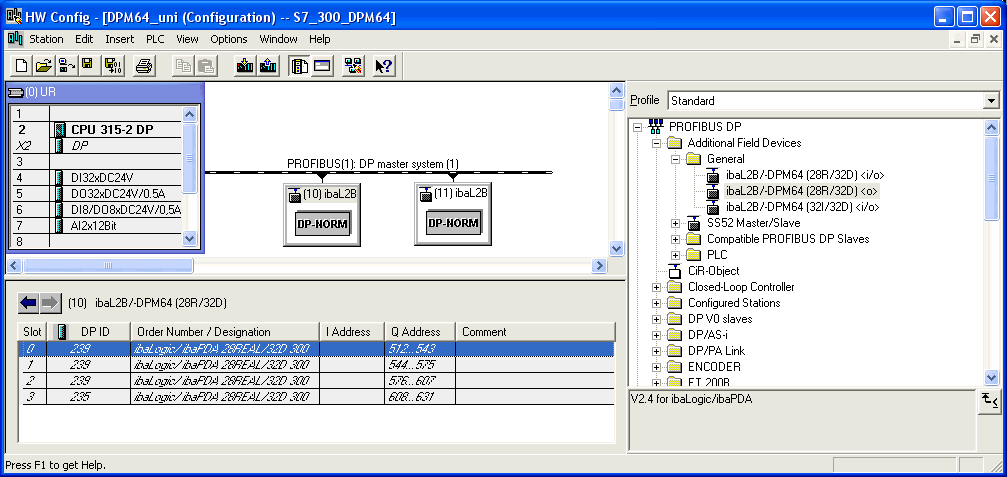Click the New document toolbar icon
The width and height of the screenshot is (1007, 477).
point(21,66)
